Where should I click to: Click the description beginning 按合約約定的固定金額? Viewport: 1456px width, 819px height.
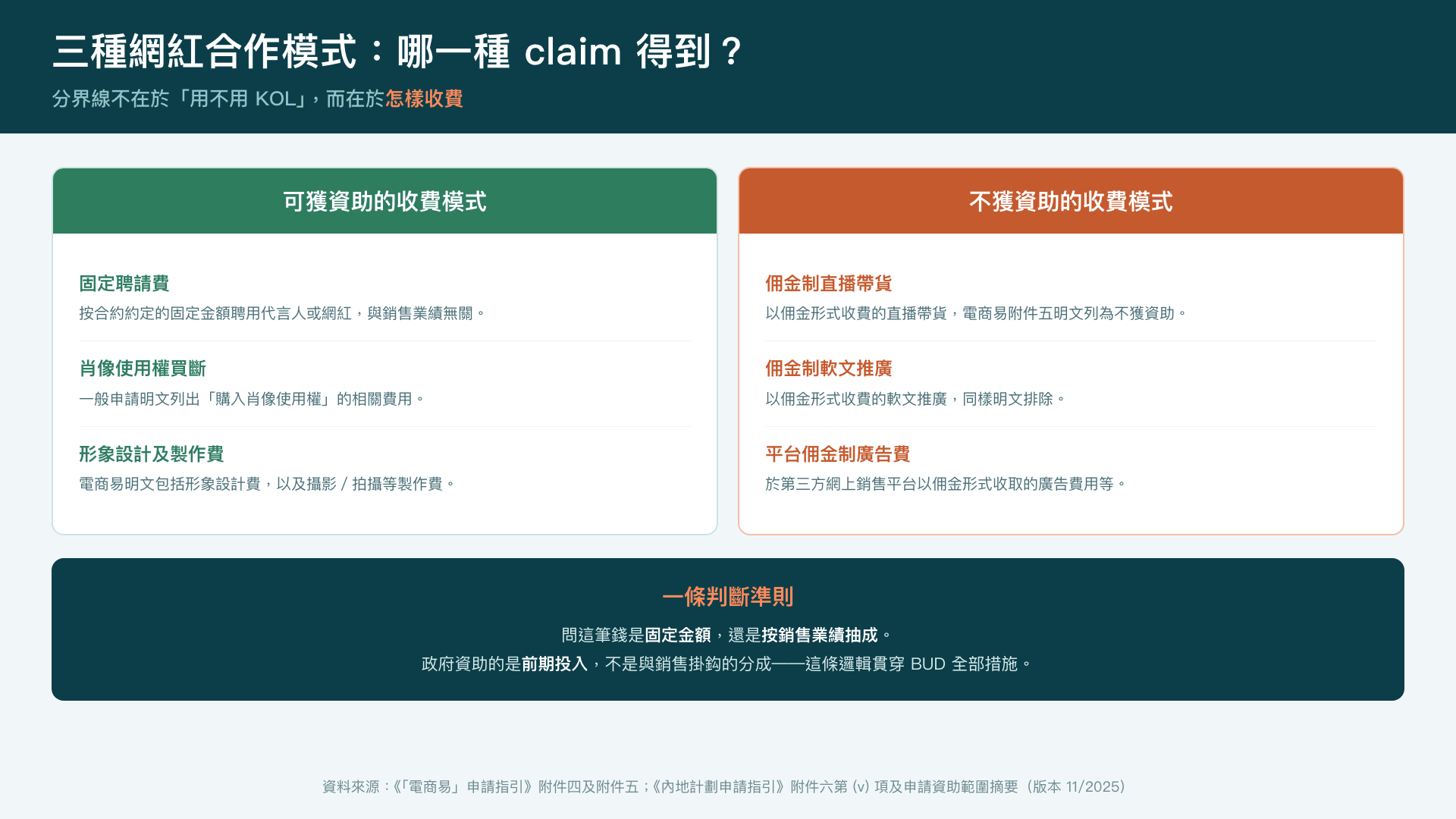(x=281, y=313)
